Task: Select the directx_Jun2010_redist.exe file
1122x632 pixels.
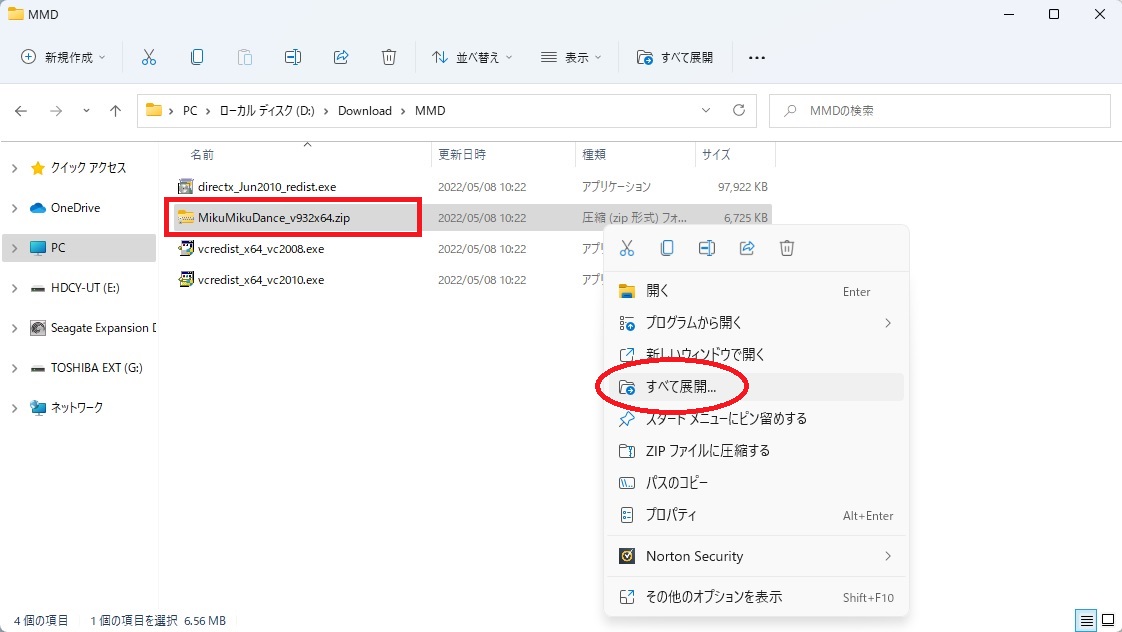Action: pyautogui.click(x=267, y=187)
